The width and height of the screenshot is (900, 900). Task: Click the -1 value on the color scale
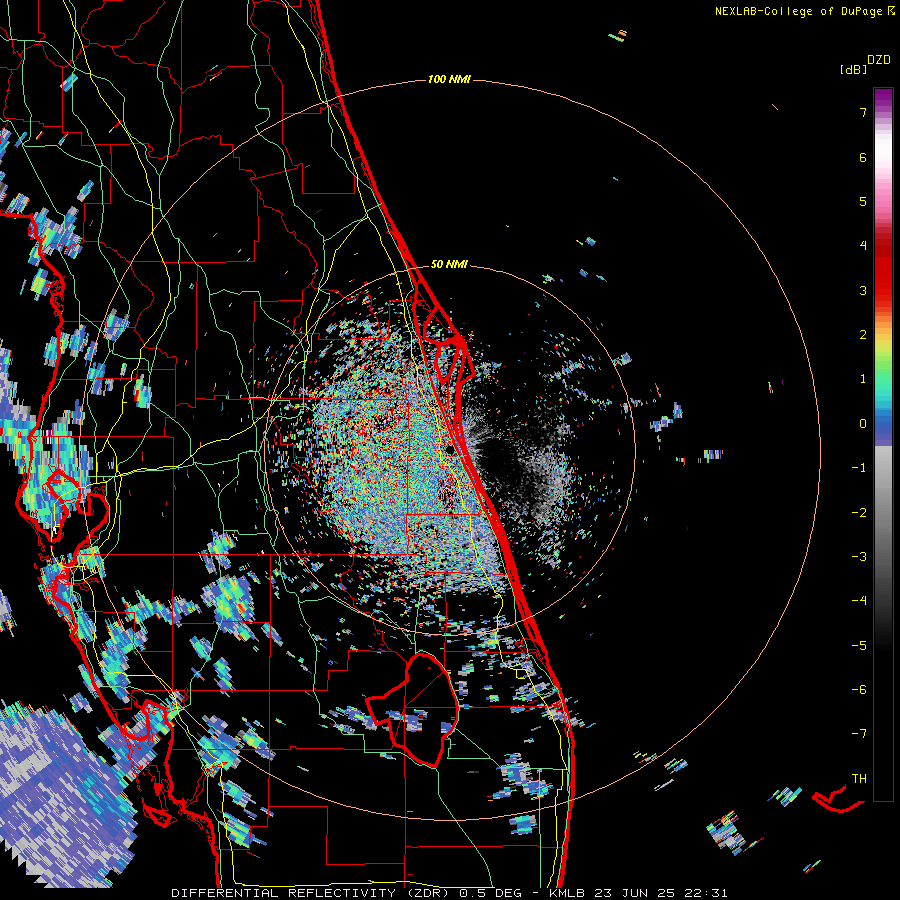coord(859,468)
